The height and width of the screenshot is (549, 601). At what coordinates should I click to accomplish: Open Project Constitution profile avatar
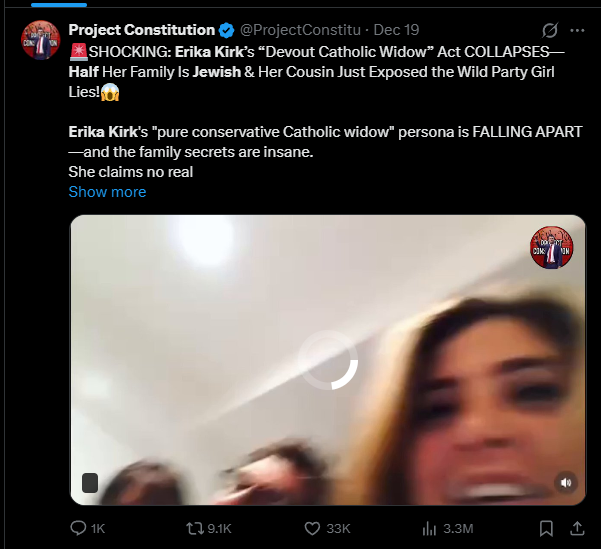coord(41,40)
